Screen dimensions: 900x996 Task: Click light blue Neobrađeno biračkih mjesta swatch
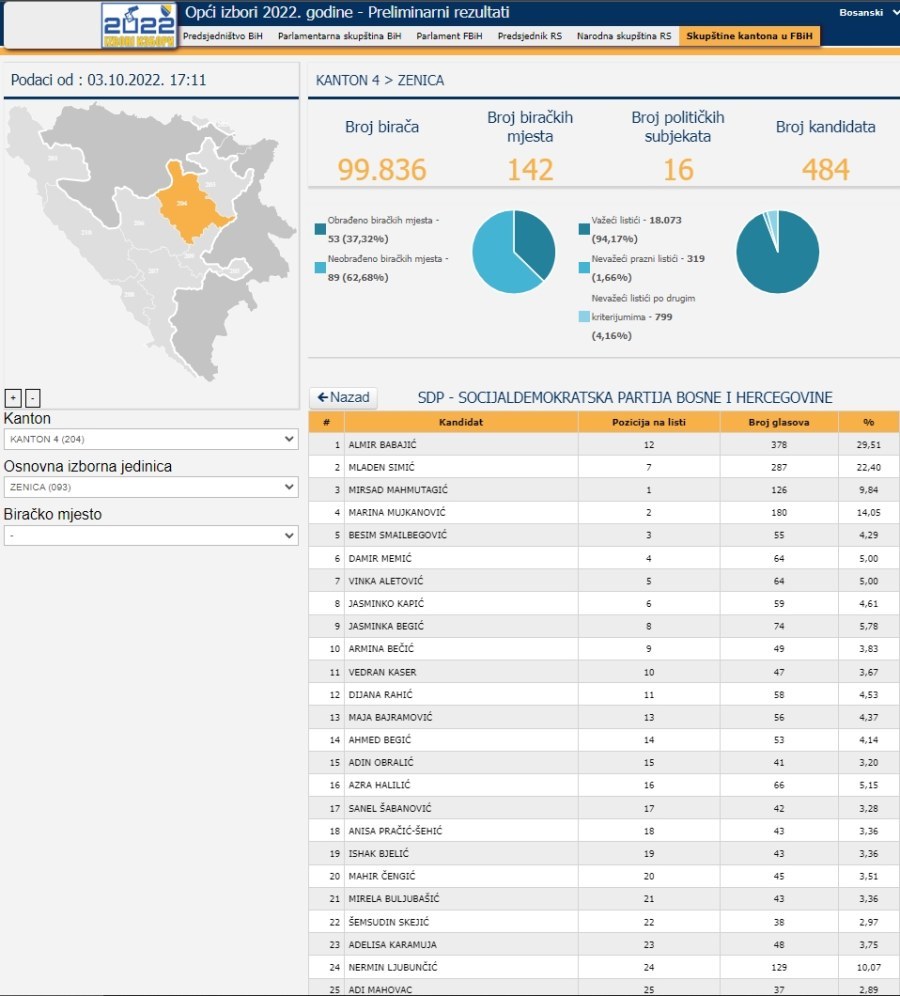tap(320, 268)
